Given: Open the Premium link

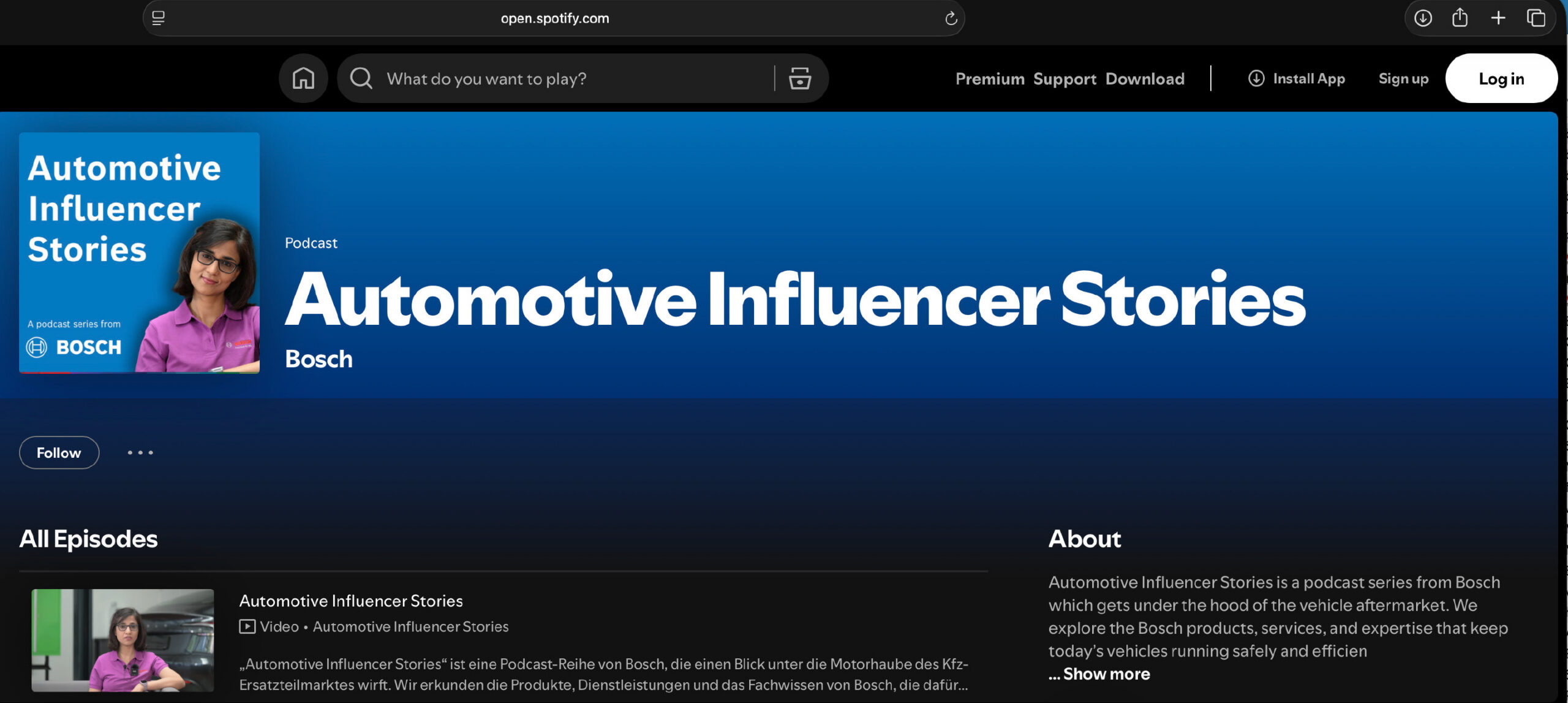Looking at the screenshot, I should click(x=990, y=79).
